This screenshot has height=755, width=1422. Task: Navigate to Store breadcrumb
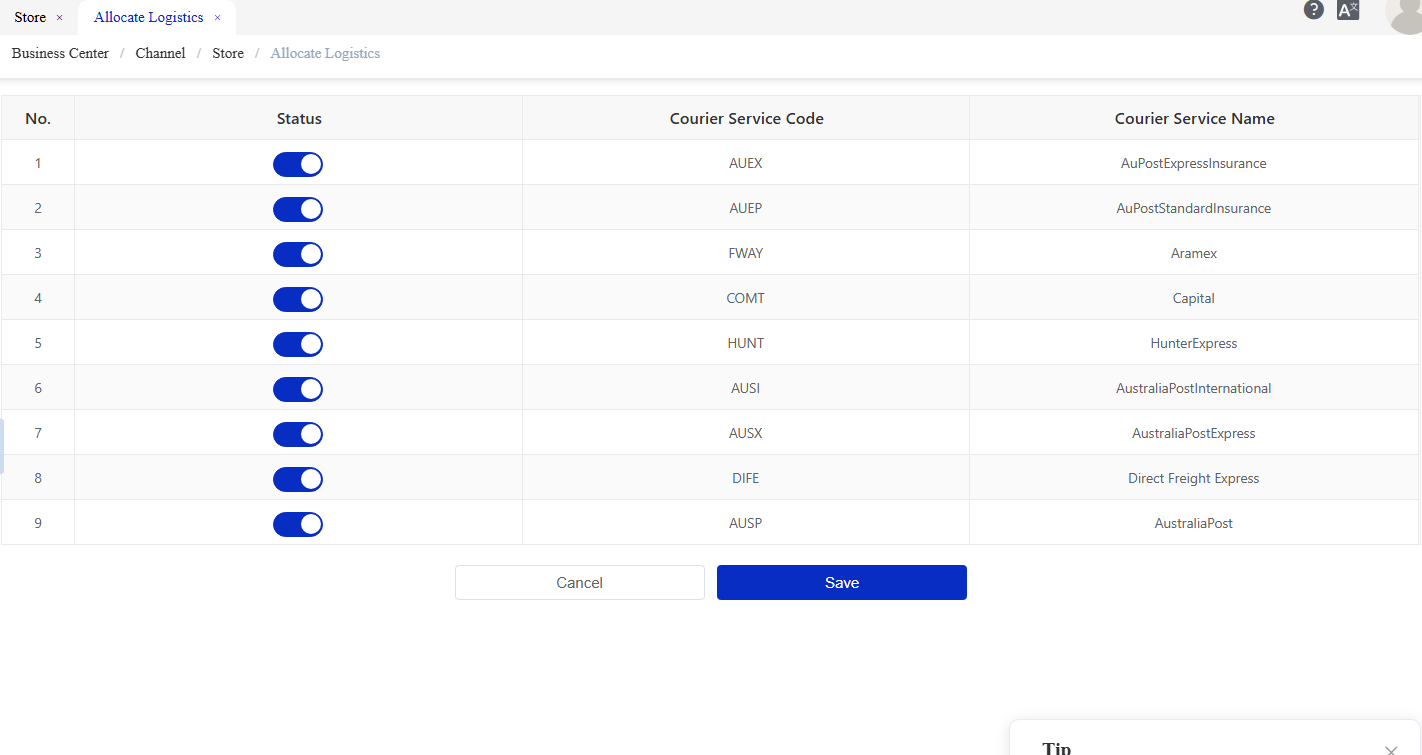tap(228, 53)
